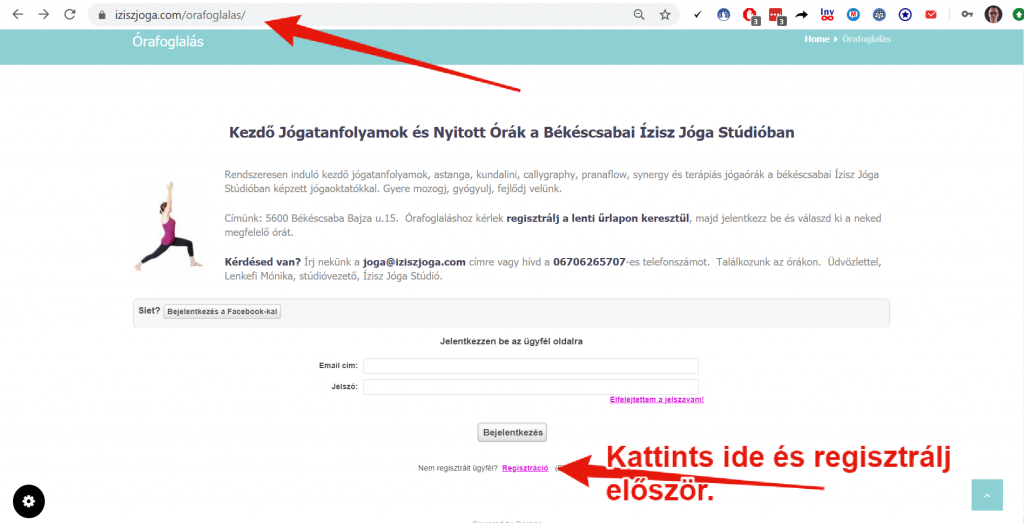Bookmark this page using the star icon

click(x=665, y=15)
